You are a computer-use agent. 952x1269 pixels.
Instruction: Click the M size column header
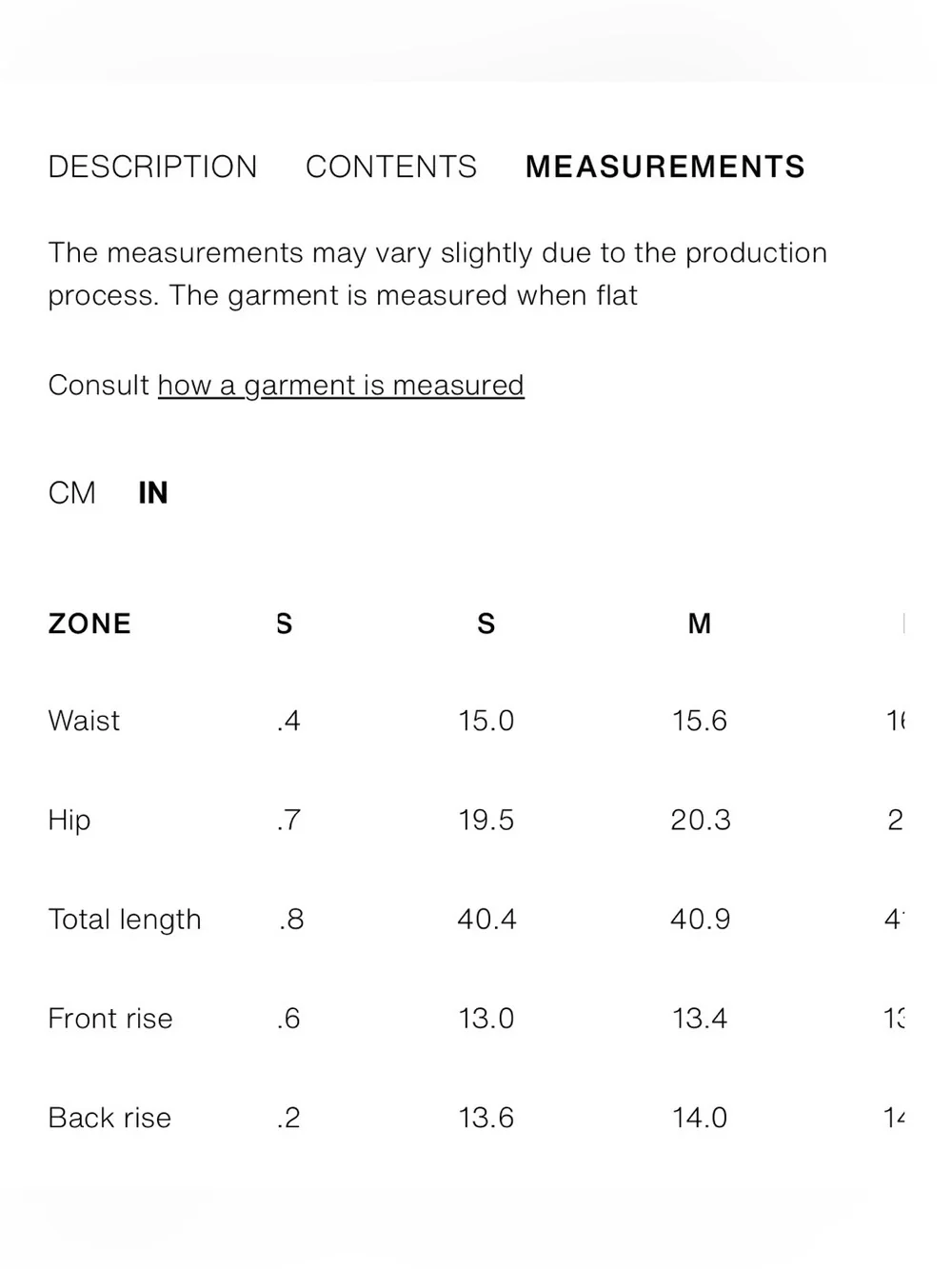click(700, 624)
